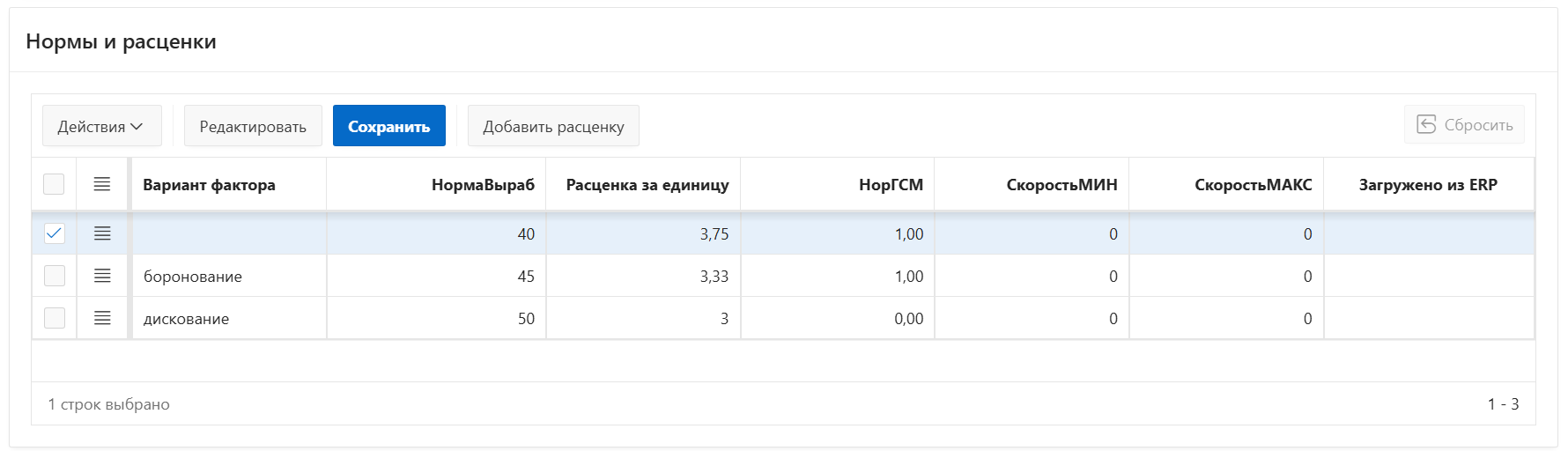The width and height of the screenshot is (1568, 451).
Task: Click the 3,33 rate cell for боронование
Action: 714,276
